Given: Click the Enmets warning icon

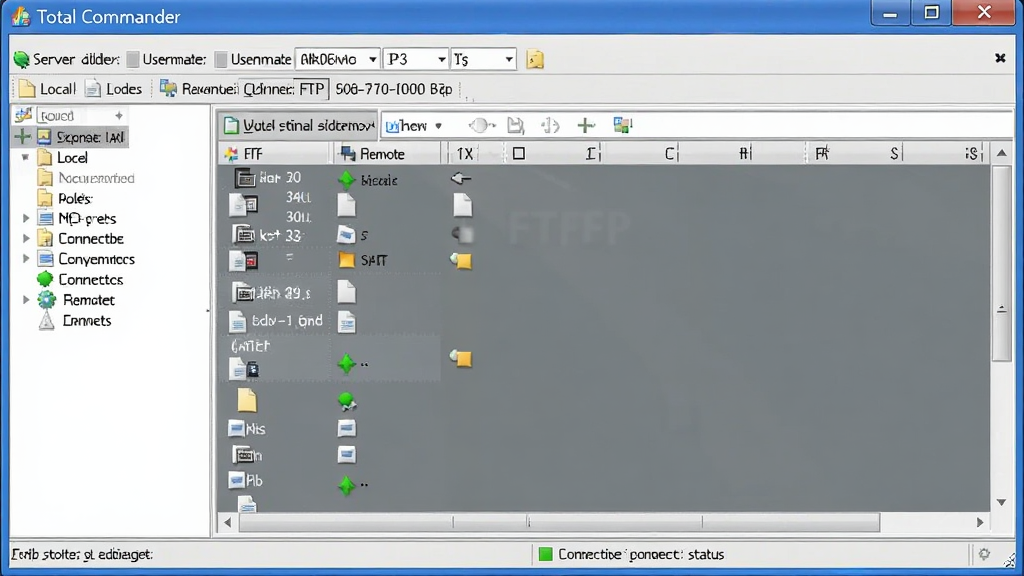Looking at the screenshot, I should coord(46,321).
